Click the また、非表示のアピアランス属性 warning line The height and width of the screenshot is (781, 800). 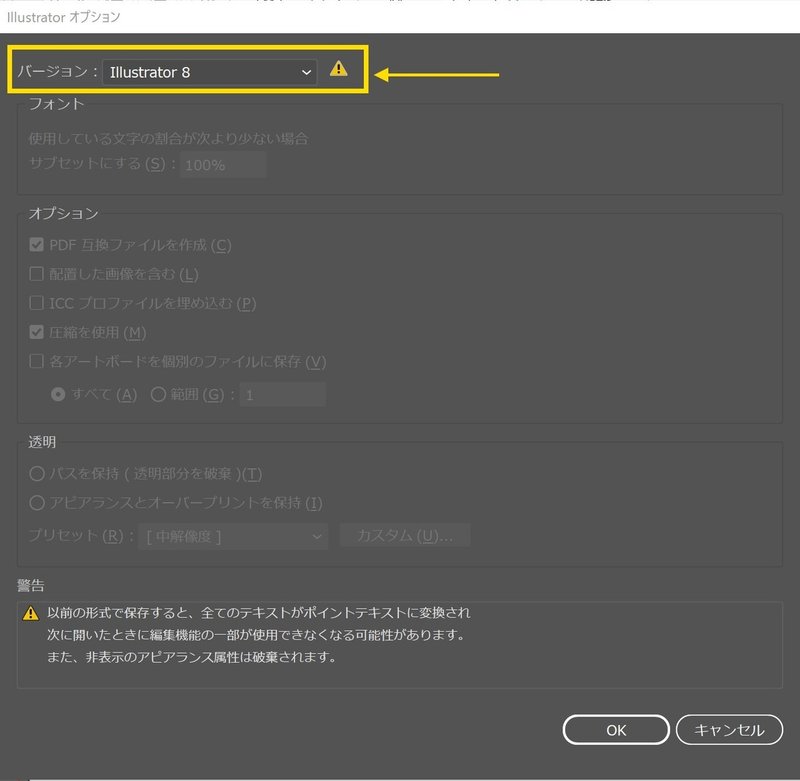pyautogui.click(x=192, y=657)
